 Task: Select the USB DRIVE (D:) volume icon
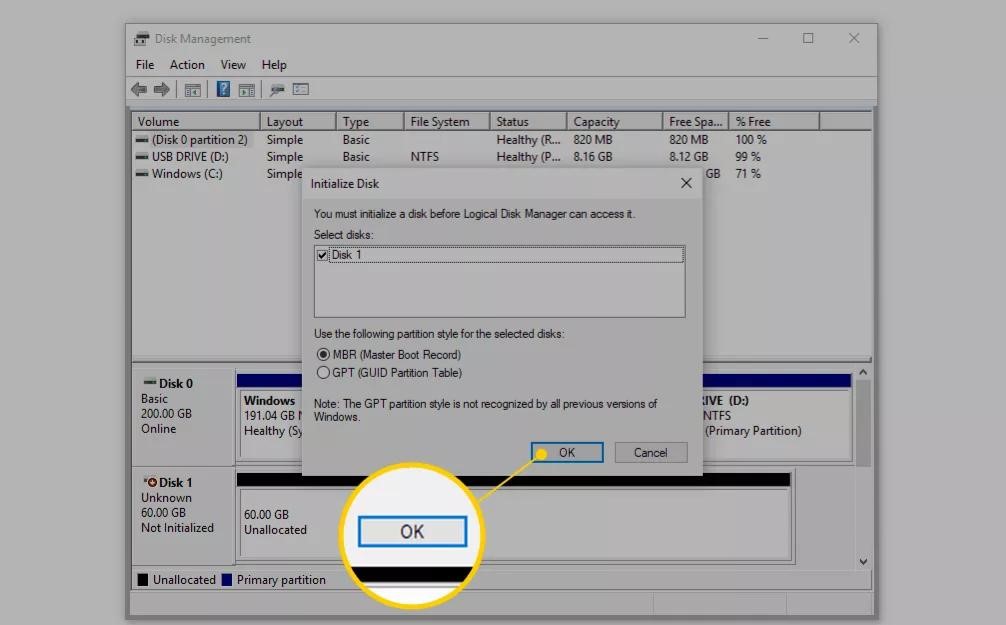click(x=140, y=156)
